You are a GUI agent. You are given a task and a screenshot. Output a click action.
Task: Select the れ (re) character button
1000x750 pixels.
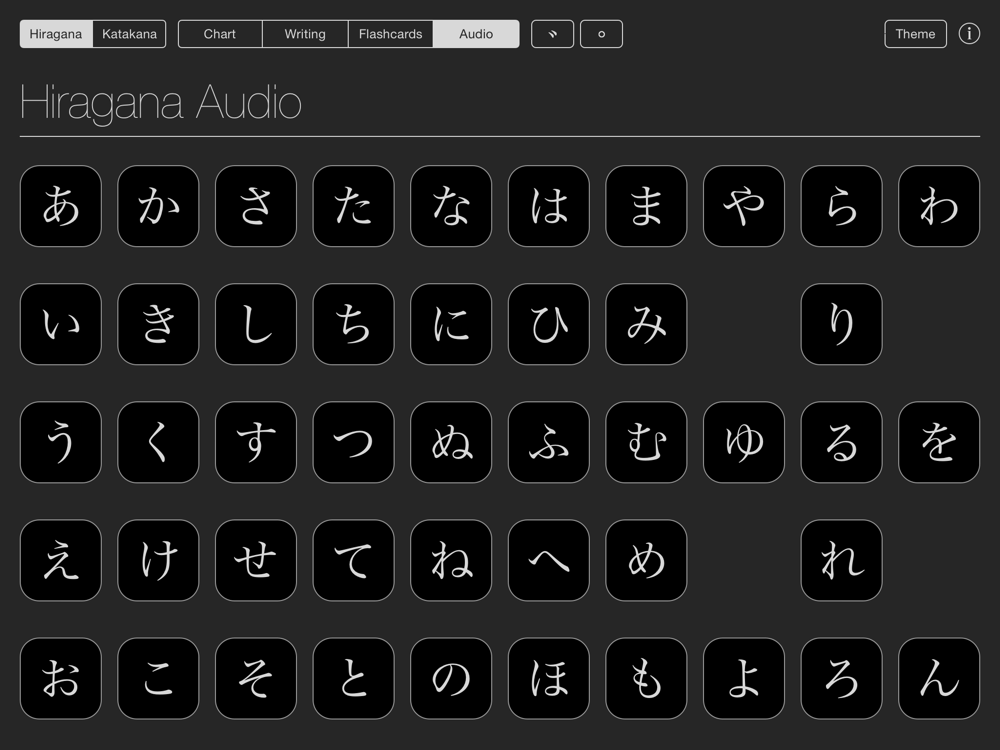(841, 560)
